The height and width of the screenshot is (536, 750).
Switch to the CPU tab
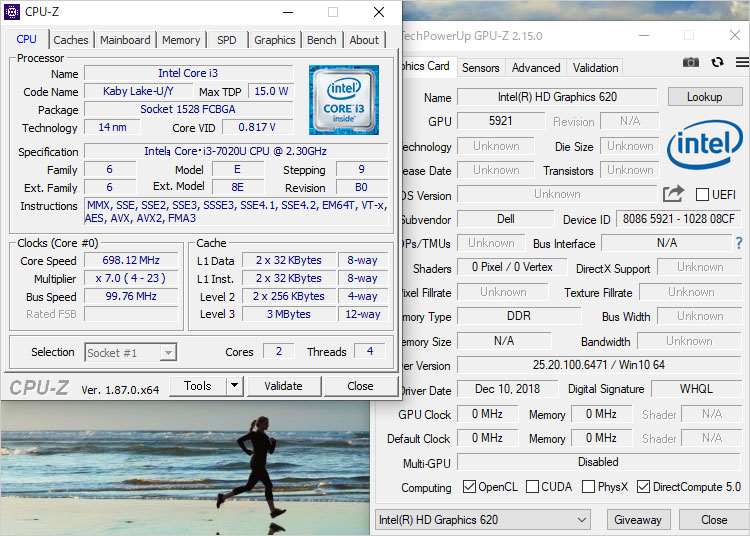point(27,39)
